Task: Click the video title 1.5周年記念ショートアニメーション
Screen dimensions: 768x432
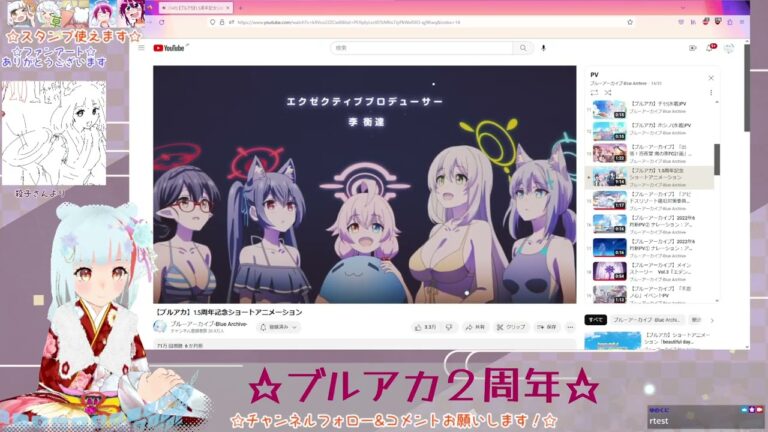Action: (x=228, y=312)
